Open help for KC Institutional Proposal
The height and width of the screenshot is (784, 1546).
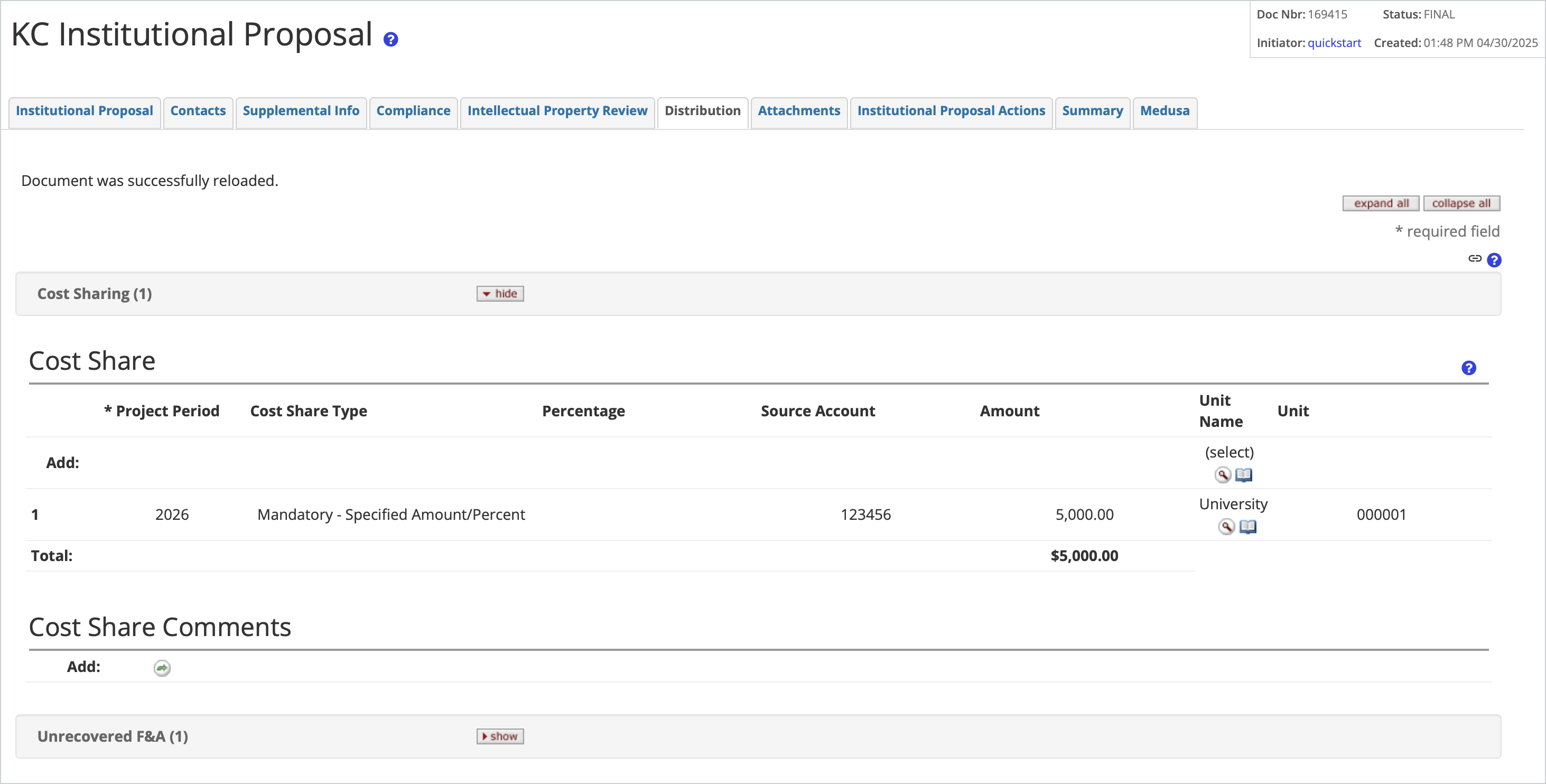coord(390,39)
